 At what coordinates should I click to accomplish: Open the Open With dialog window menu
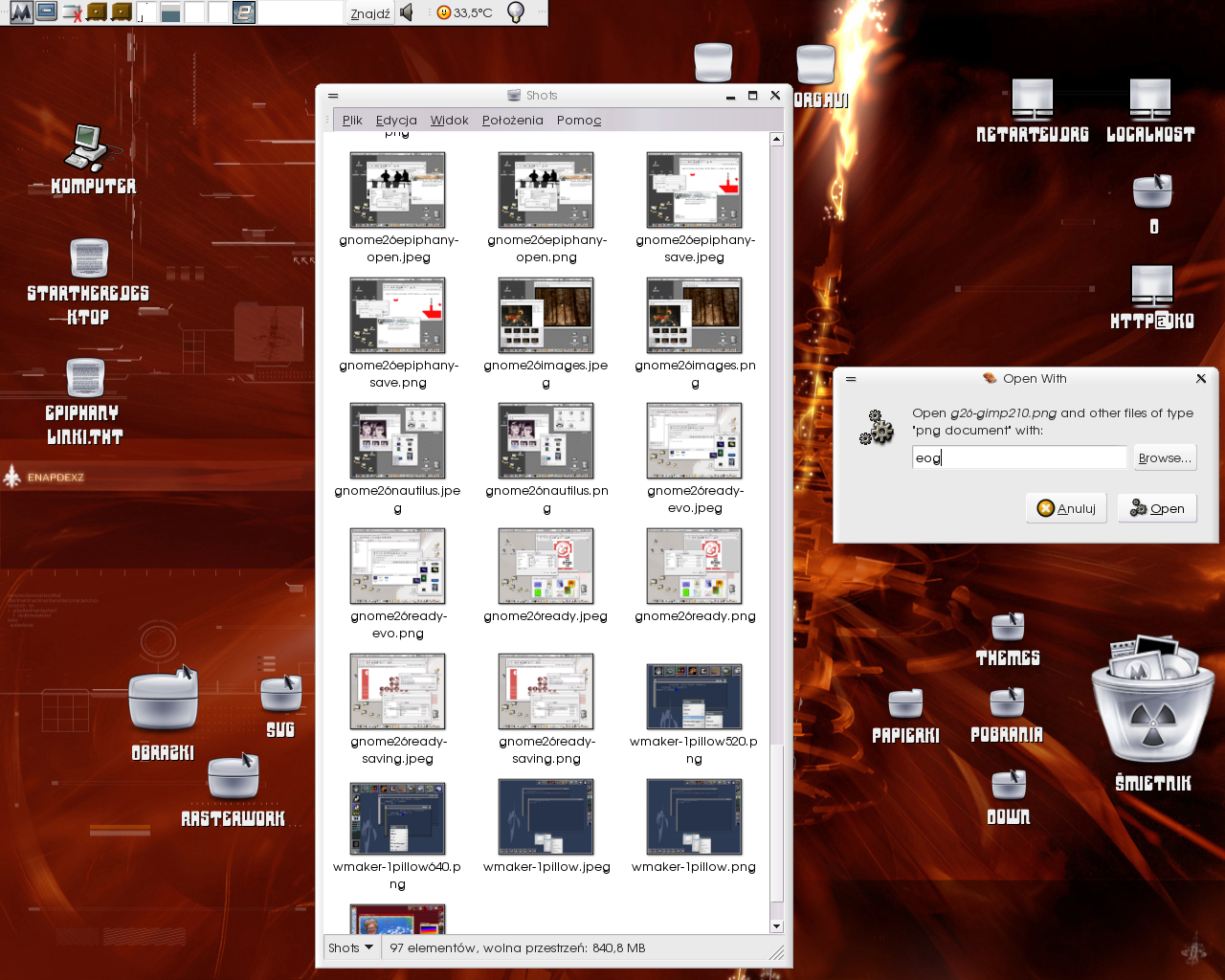pyautogui.click(x=851, y=379)
